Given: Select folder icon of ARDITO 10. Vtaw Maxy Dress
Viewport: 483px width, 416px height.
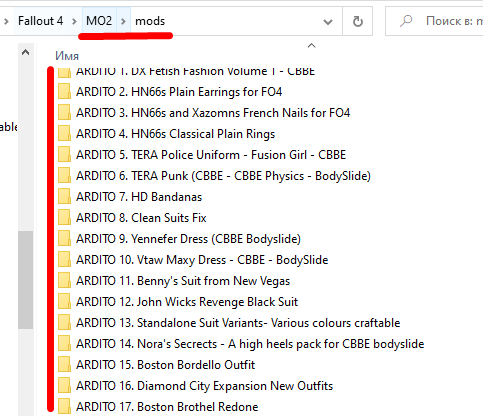Looking at the screenshot, I should [64, 260].
